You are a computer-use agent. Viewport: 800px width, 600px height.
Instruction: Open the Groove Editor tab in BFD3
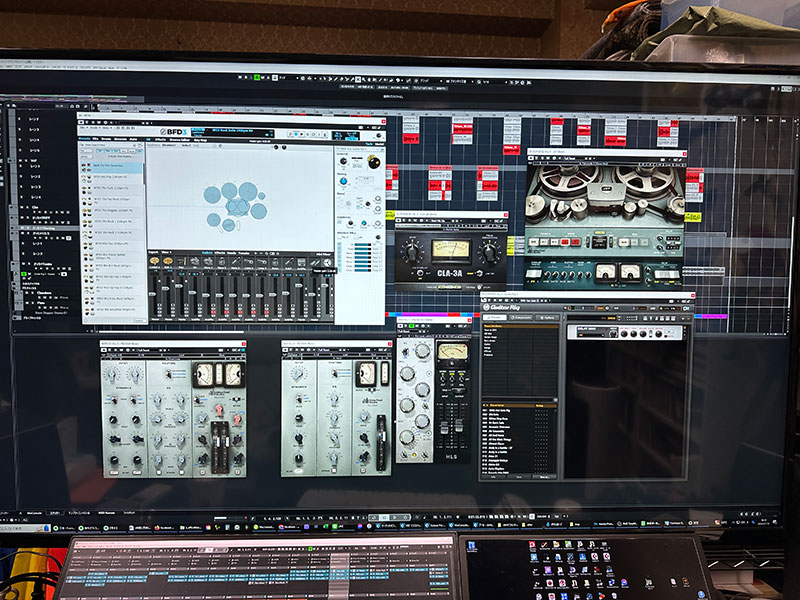point(180,140)
